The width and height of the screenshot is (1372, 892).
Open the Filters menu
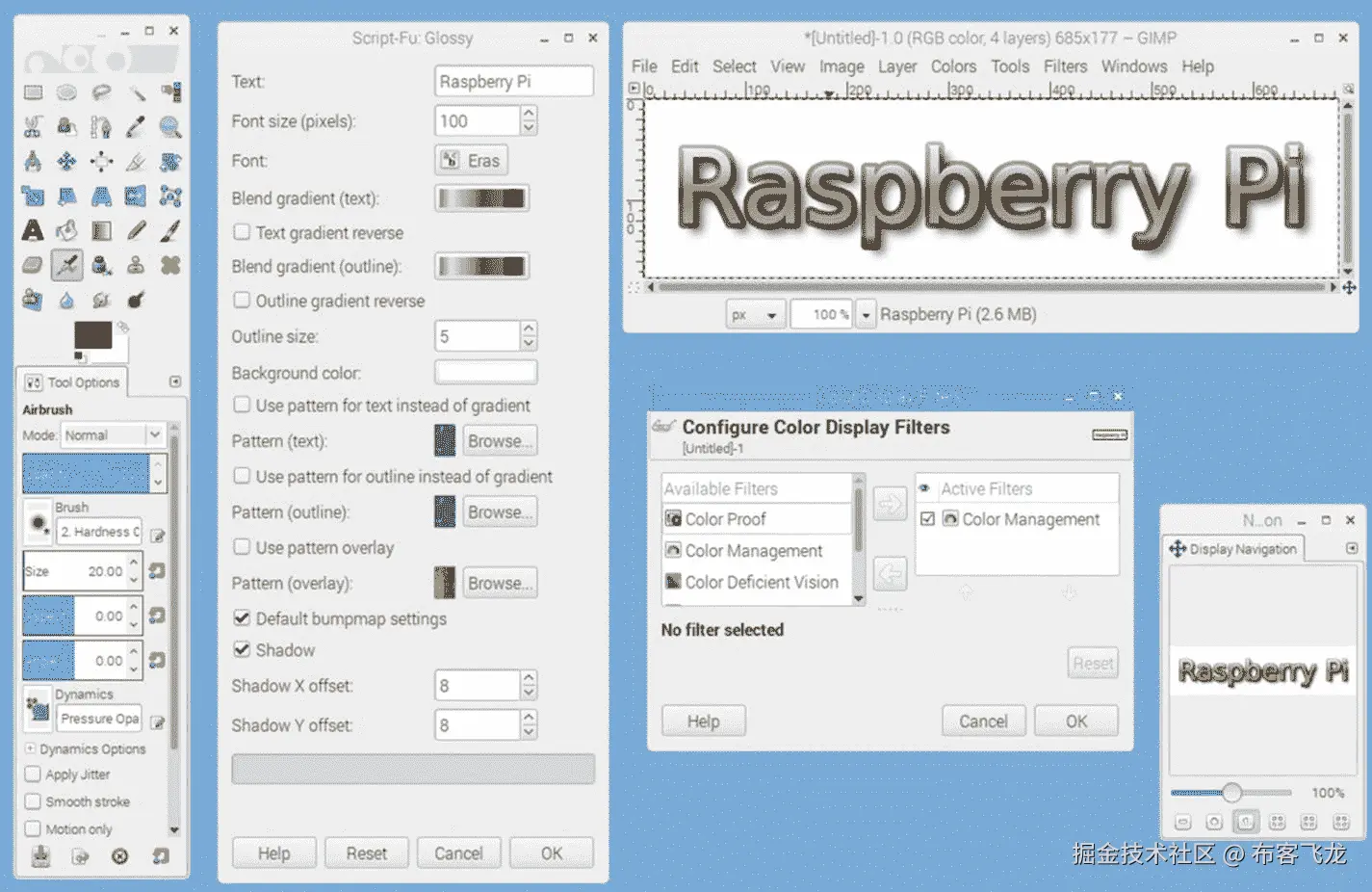tap(1065, 66)
